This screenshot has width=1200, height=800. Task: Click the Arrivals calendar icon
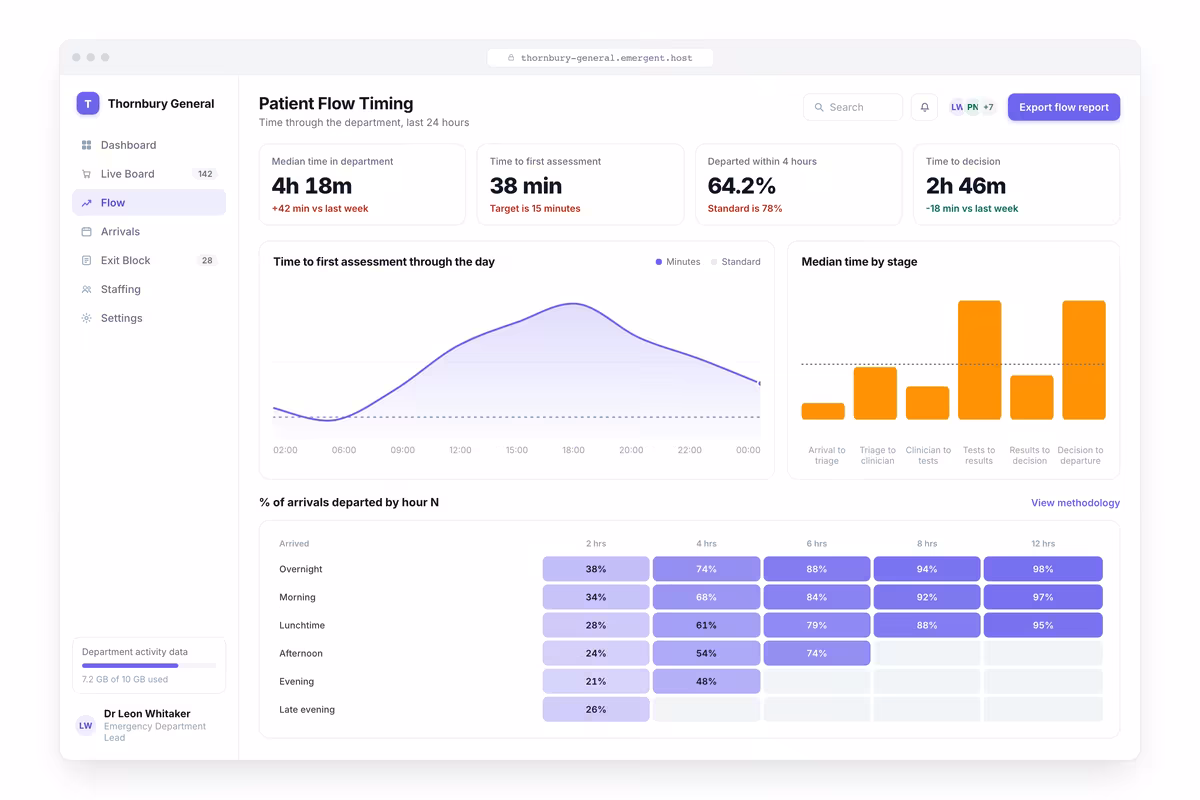(87, 232)
